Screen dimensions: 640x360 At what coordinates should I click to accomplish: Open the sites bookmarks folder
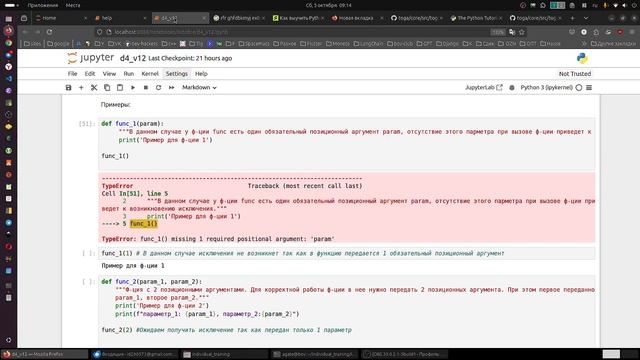tap(33, 43)
